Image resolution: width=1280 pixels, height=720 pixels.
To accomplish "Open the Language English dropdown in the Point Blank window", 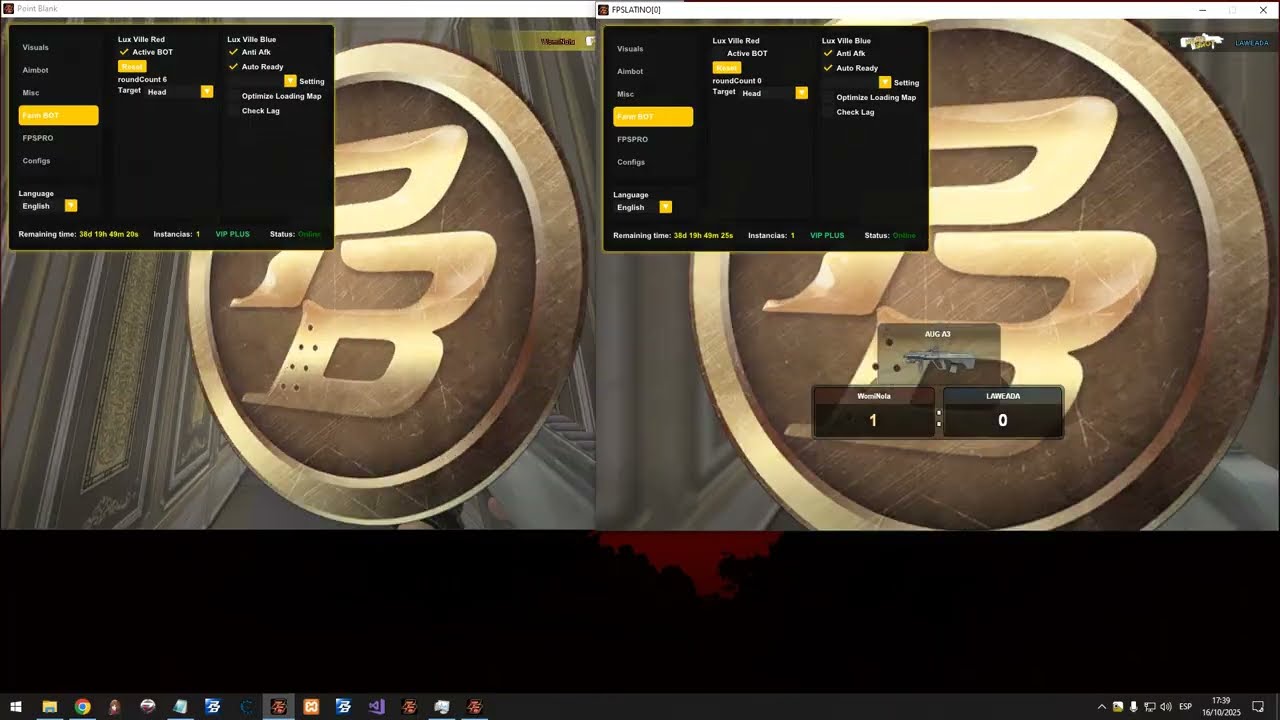I will pyautogui.click(x=71, y=206).
